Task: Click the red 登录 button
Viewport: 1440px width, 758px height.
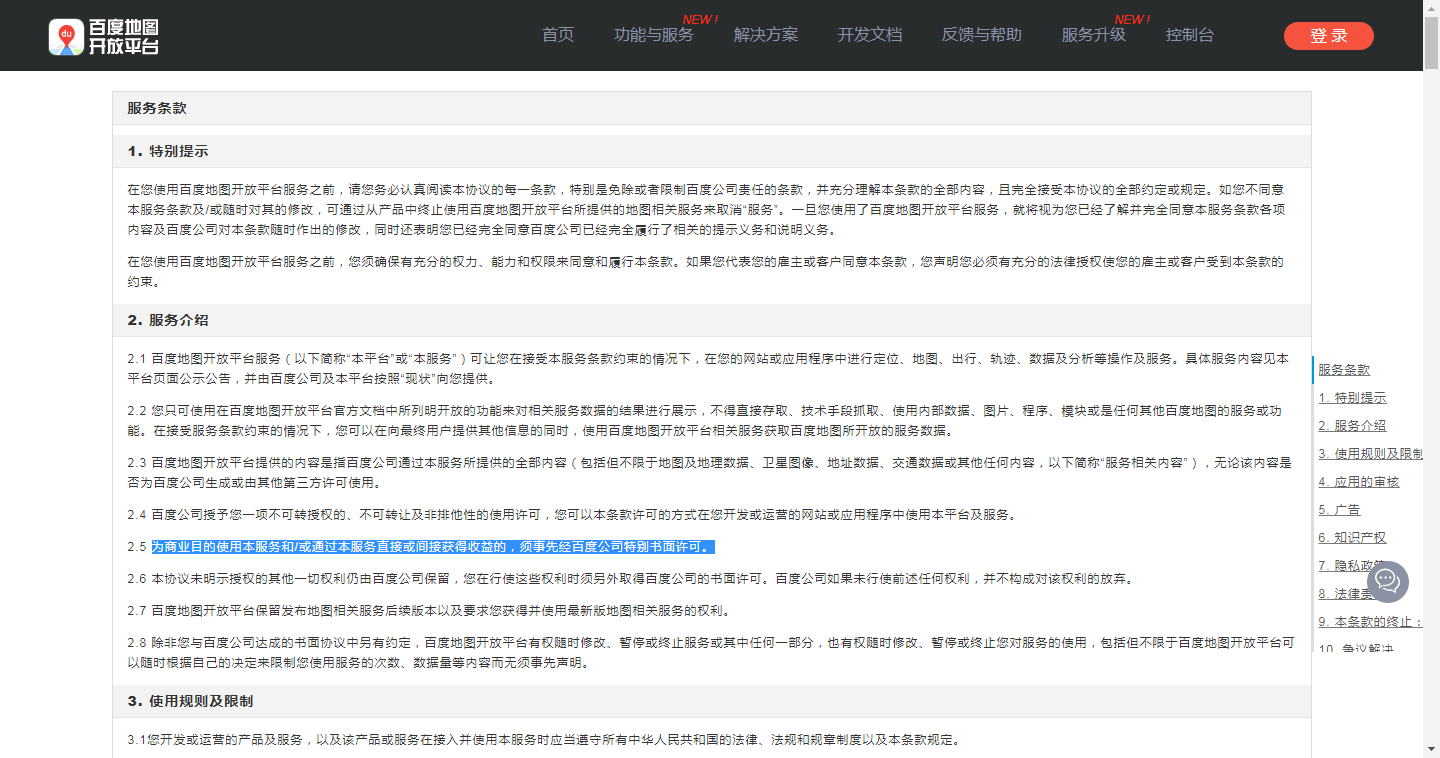Action: [x=1329, y=36]
